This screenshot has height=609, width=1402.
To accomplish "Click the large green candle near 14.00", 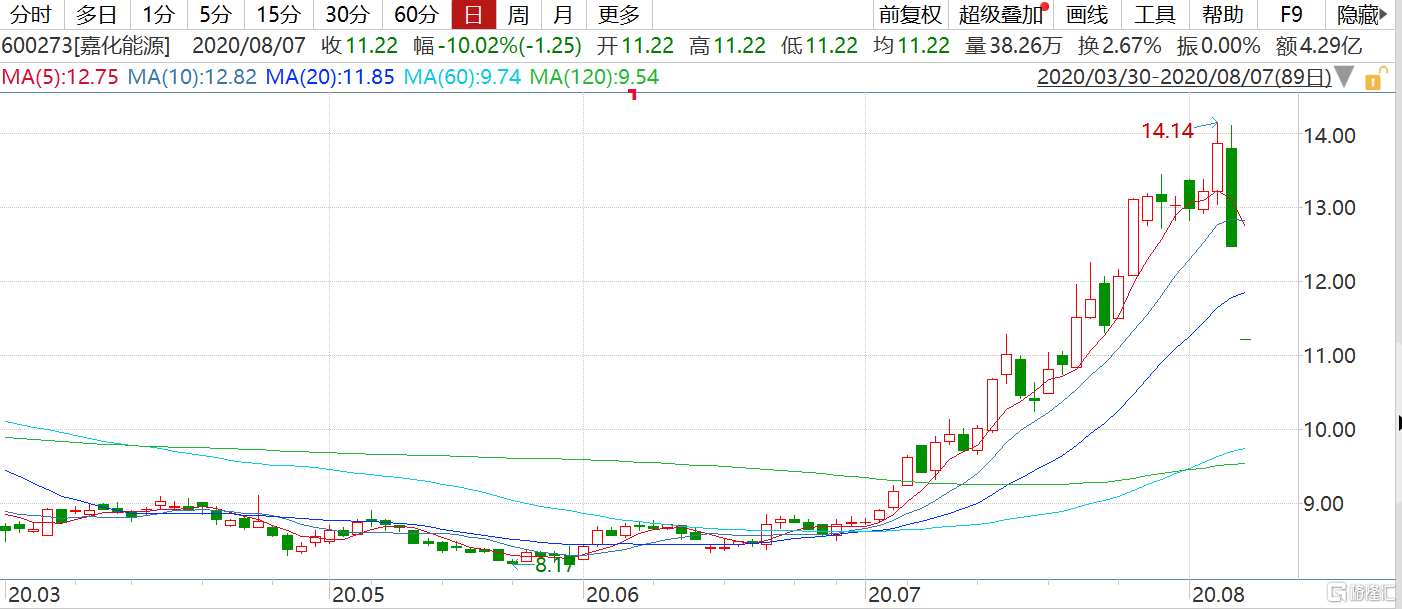I will tap(1232, 197).
